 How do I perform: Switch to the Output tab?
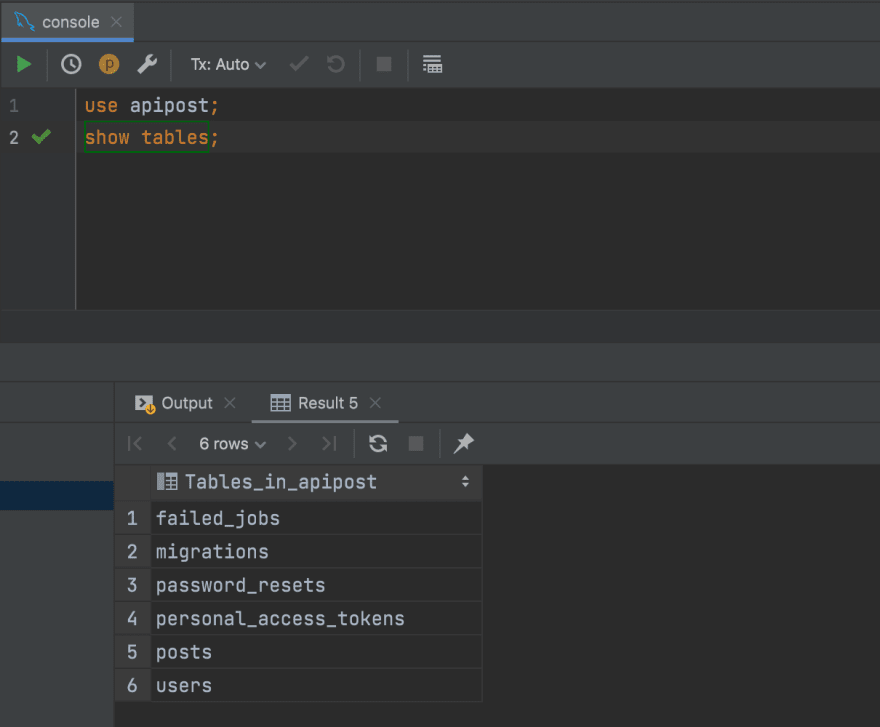[x=187, y=402]
